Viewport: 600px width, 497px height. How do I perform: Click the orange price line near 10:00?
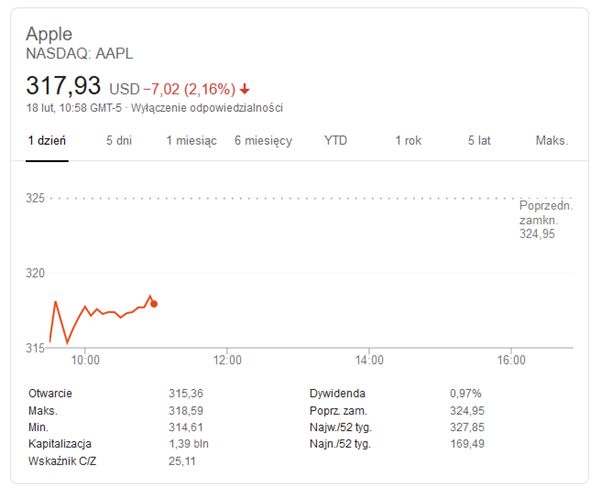85,308
